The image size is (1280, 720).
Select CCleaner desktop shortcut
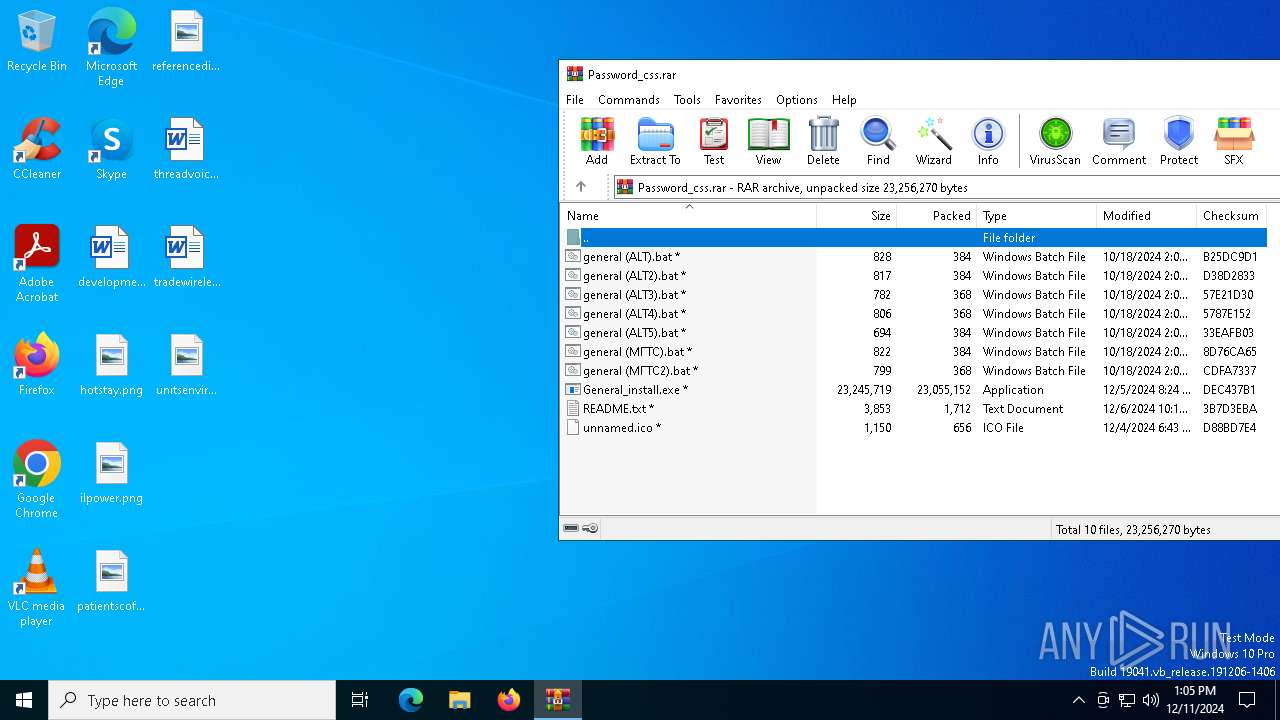click(37, 149)
